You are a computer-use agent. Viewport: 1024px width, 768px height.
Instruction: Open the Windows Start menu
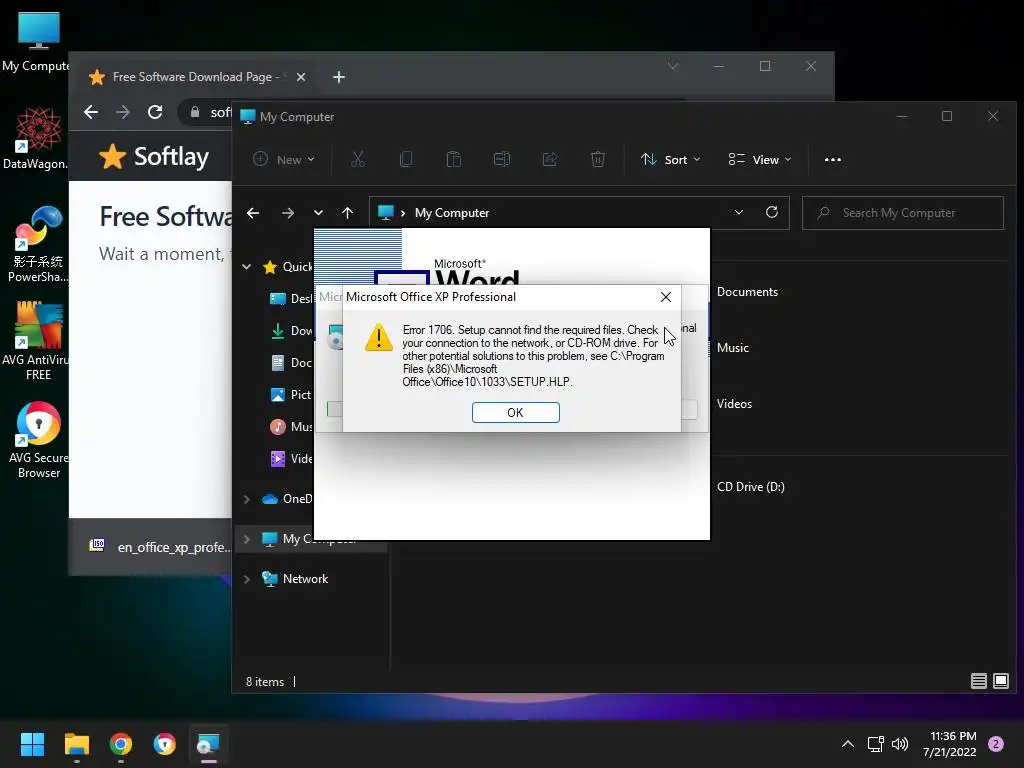(x=32, y=744)
